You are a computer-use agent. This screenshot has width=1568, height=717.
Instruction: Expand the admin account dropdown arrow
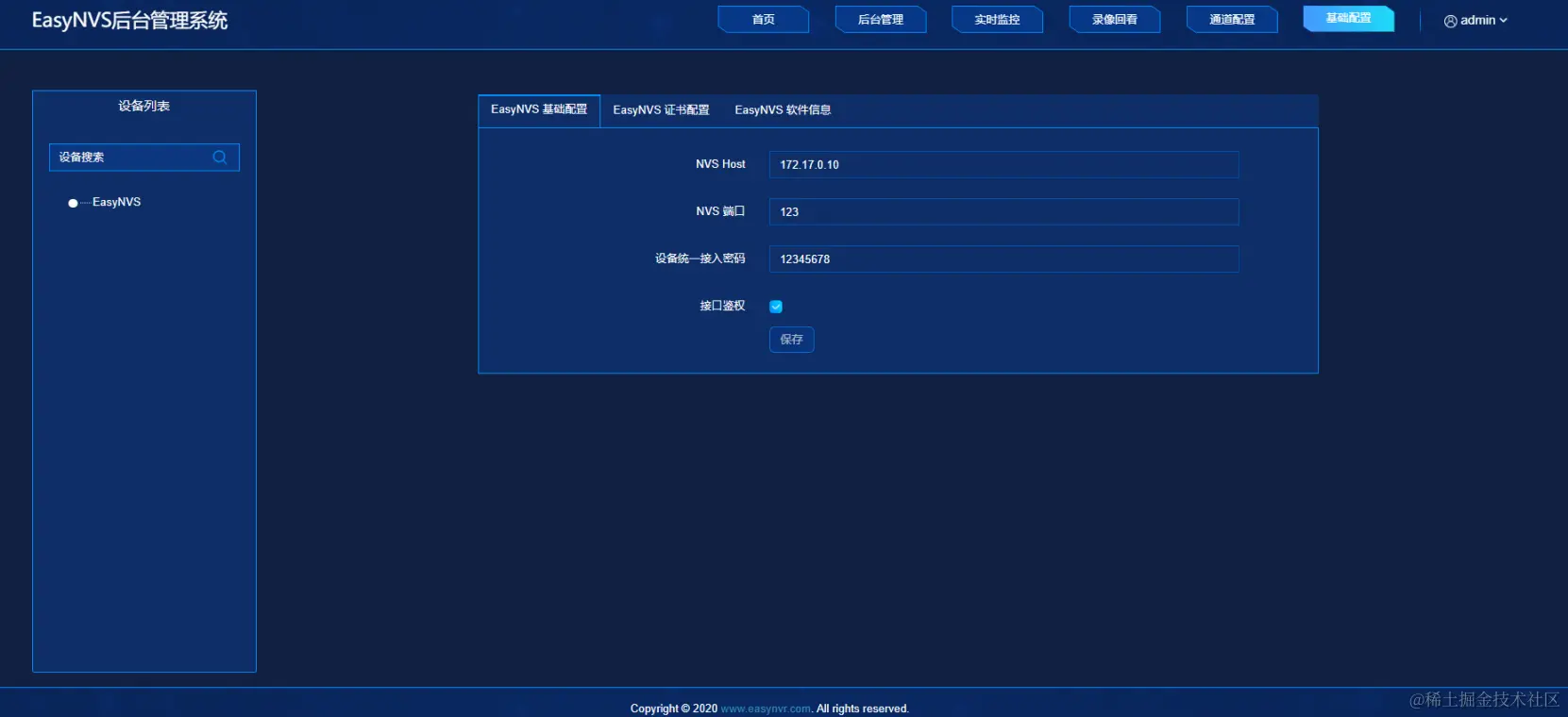[1504, 21]
